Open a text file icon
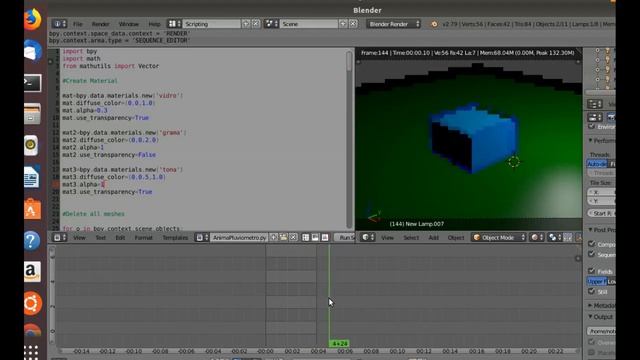 click(x=284, y=238)
